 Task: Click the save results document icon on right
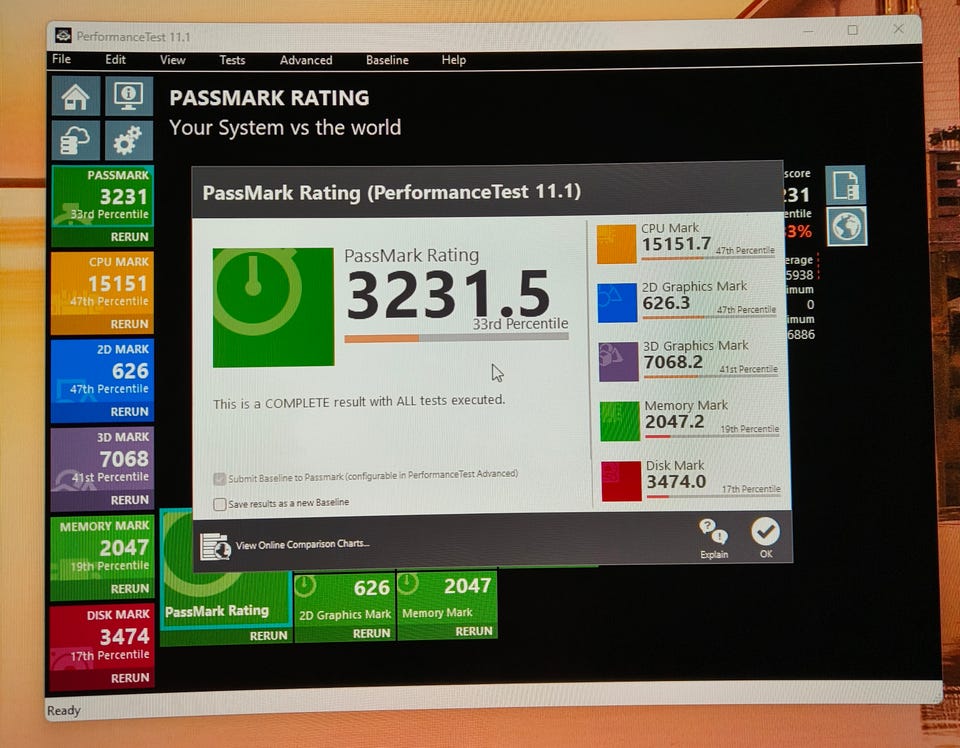click(x=846, y=185)
